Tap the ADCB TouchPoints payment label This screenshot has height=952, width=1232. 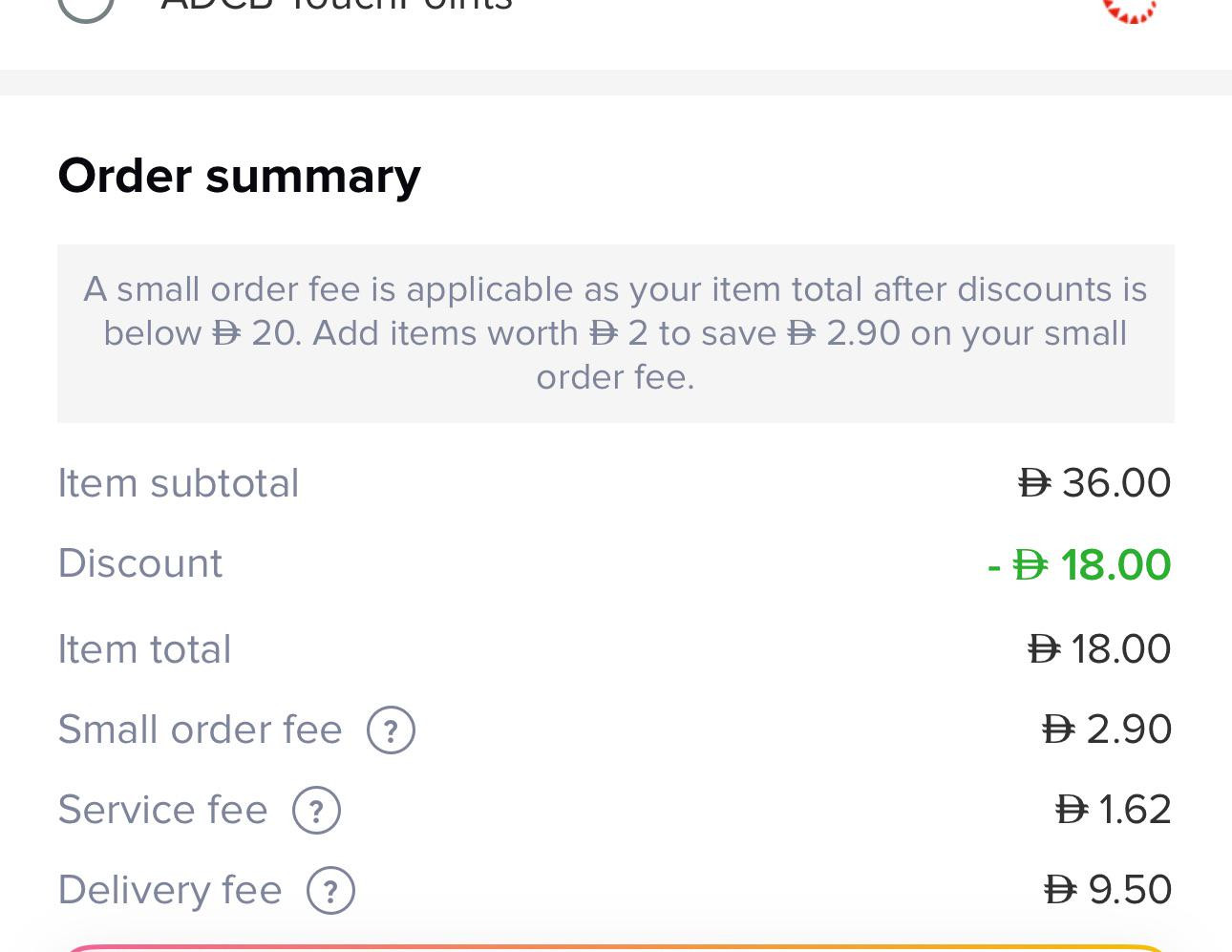pyautogui.click(x=336, y=6)
